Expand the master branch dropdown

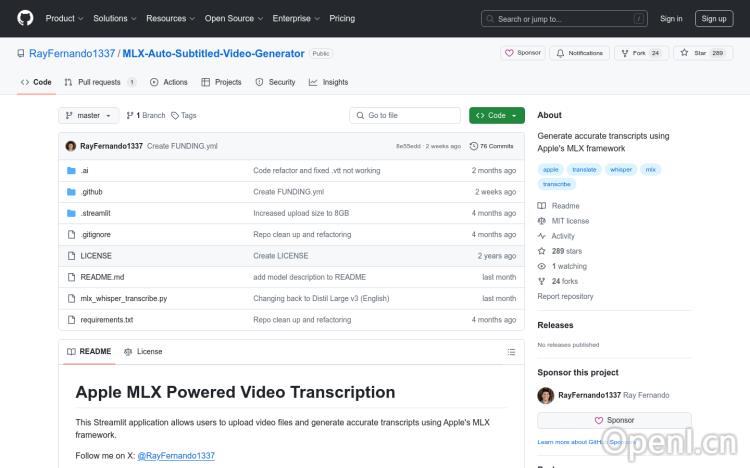(89, 116)
